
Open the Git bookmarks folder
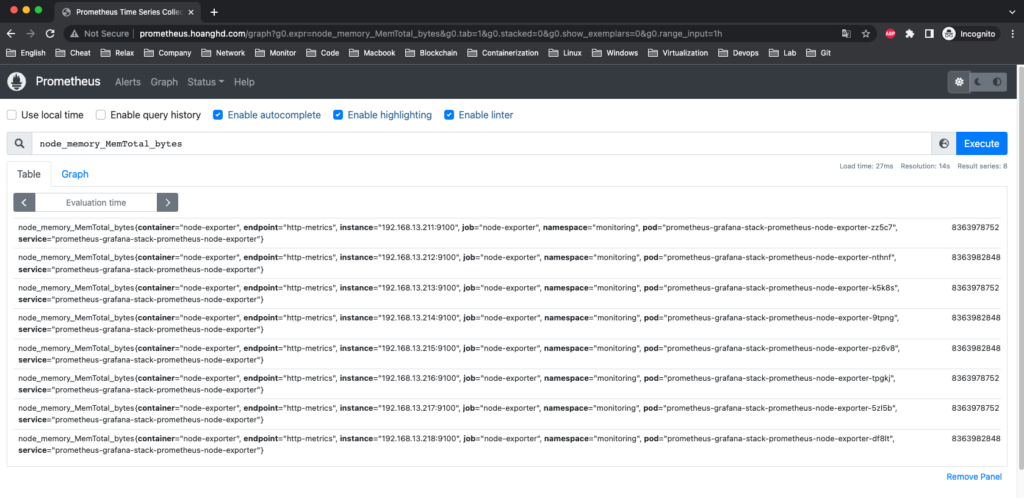tap(818, 53)
